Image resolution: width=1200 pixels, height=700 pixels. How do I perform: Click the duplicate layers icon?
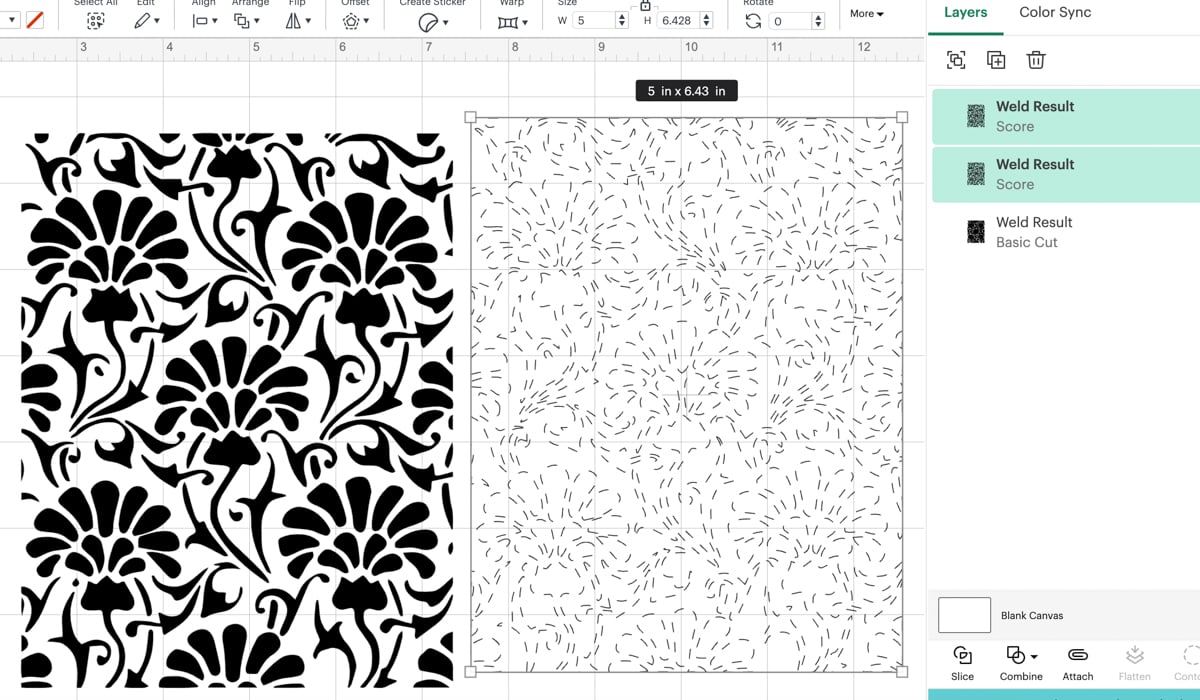996,60
